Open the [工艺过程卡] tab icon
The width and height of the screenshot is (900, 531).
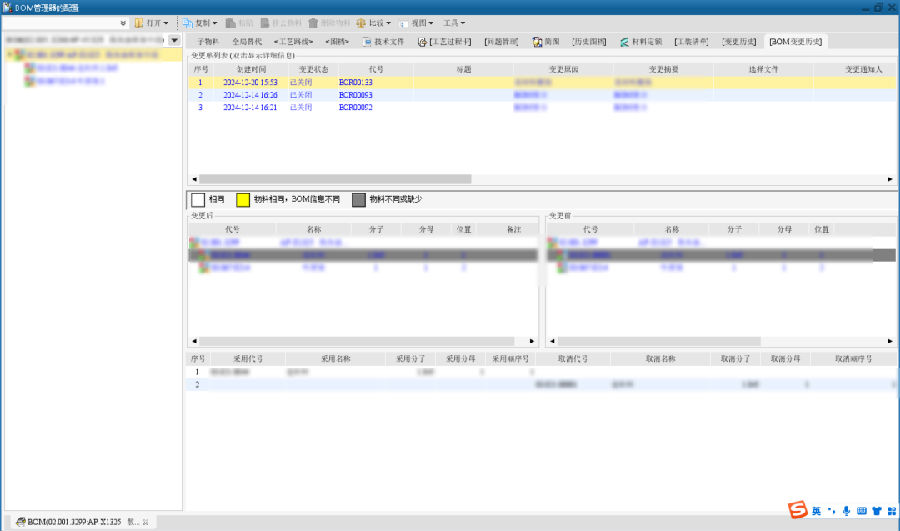(x=422, y=42)
